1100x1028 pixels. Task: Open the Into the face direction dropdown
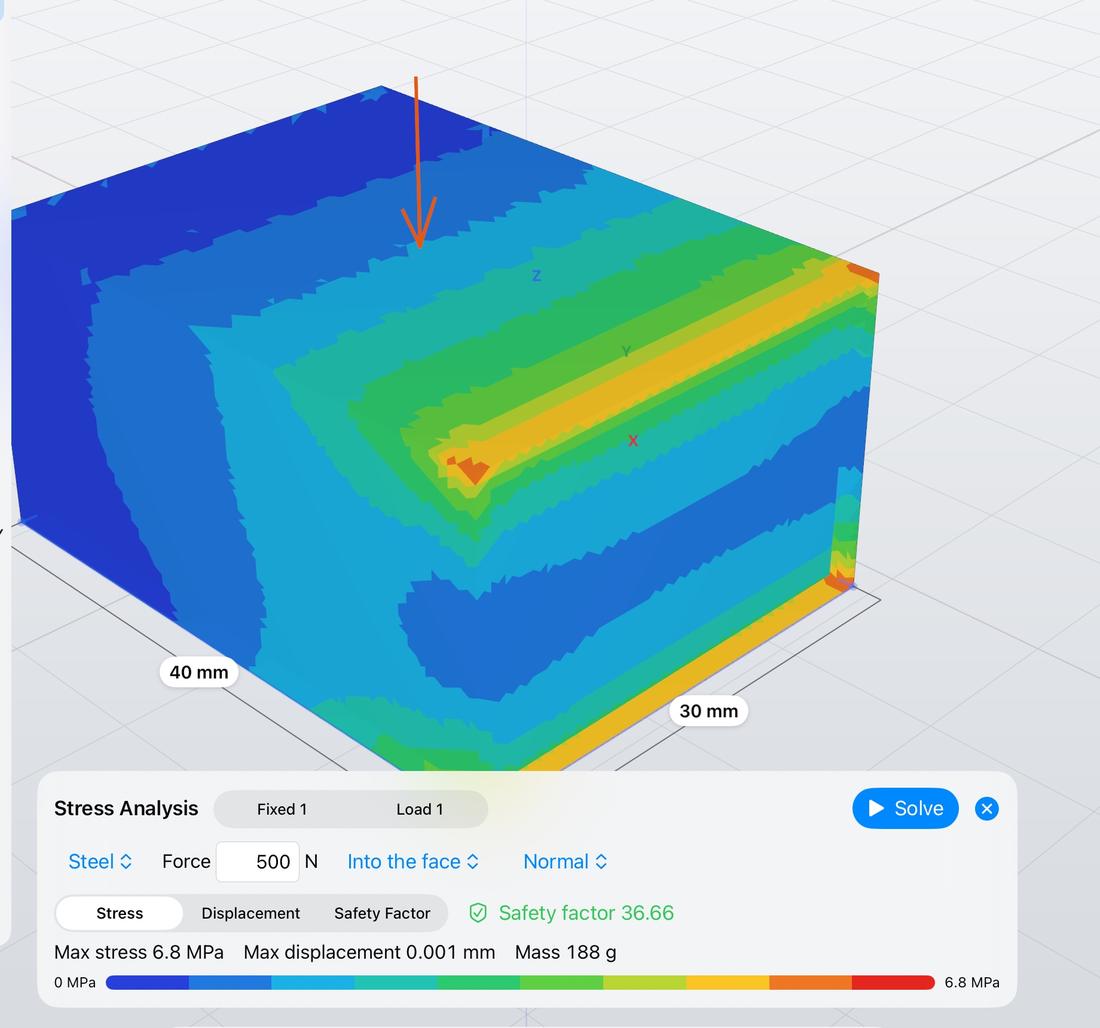(413, 861)
